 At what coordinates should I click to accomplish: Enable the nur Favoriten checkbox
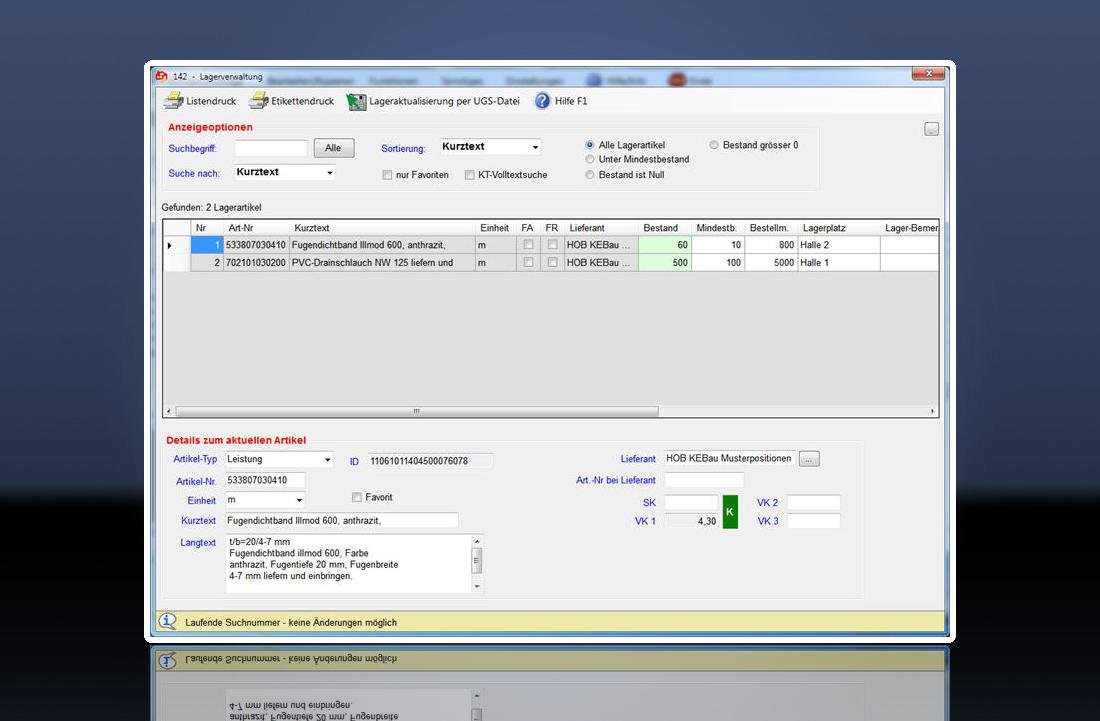pos(387,175)
